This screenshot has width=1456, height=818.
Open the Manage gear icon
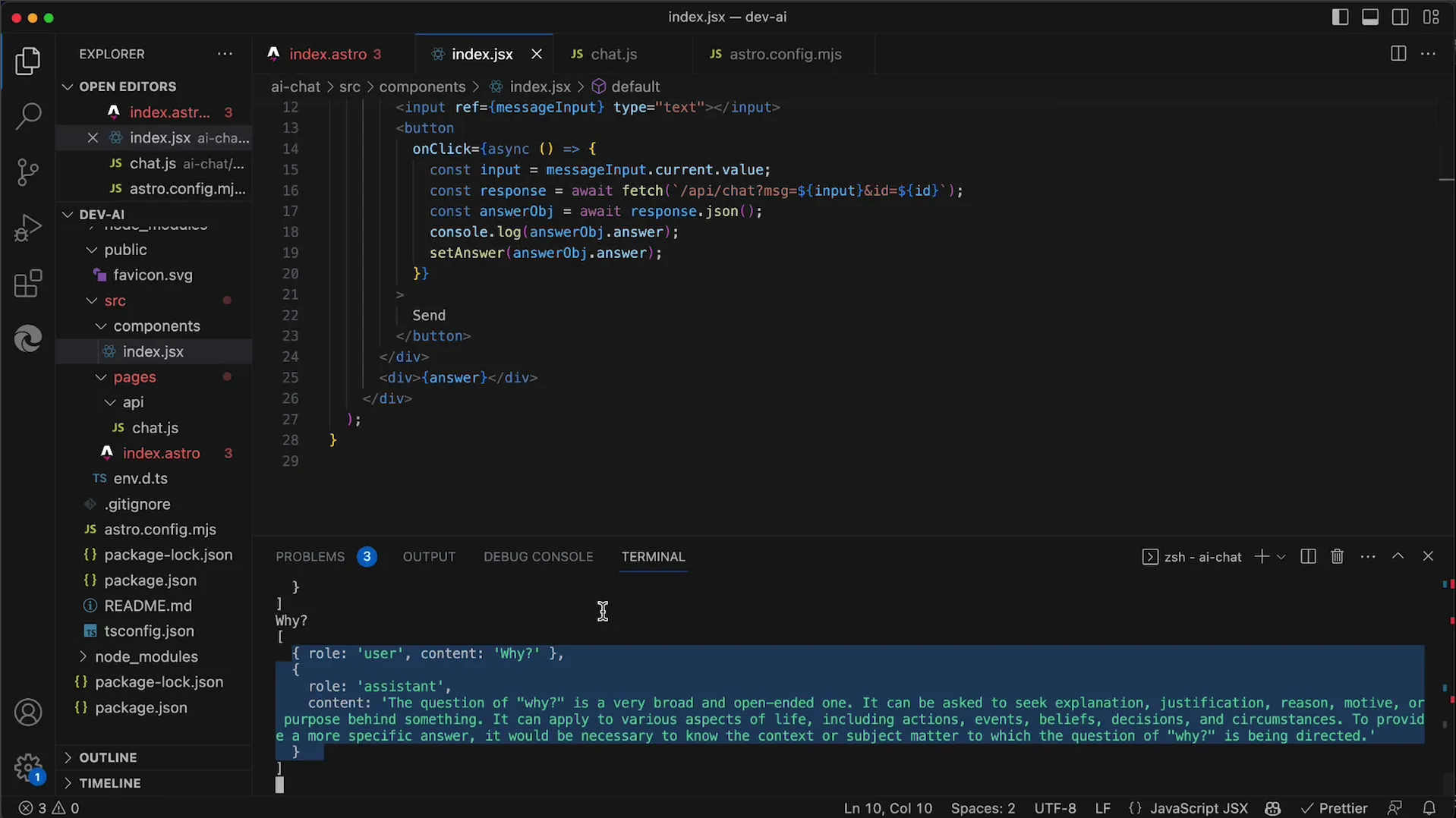pos(28,767)
